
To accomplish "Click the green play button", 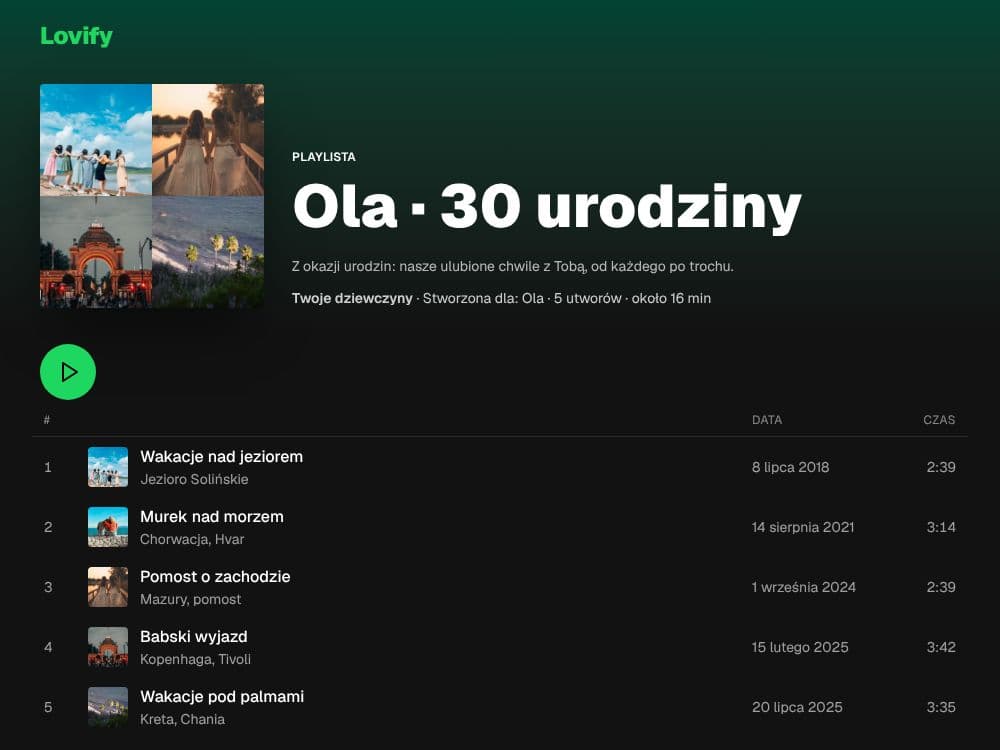I will click(68, 372).
